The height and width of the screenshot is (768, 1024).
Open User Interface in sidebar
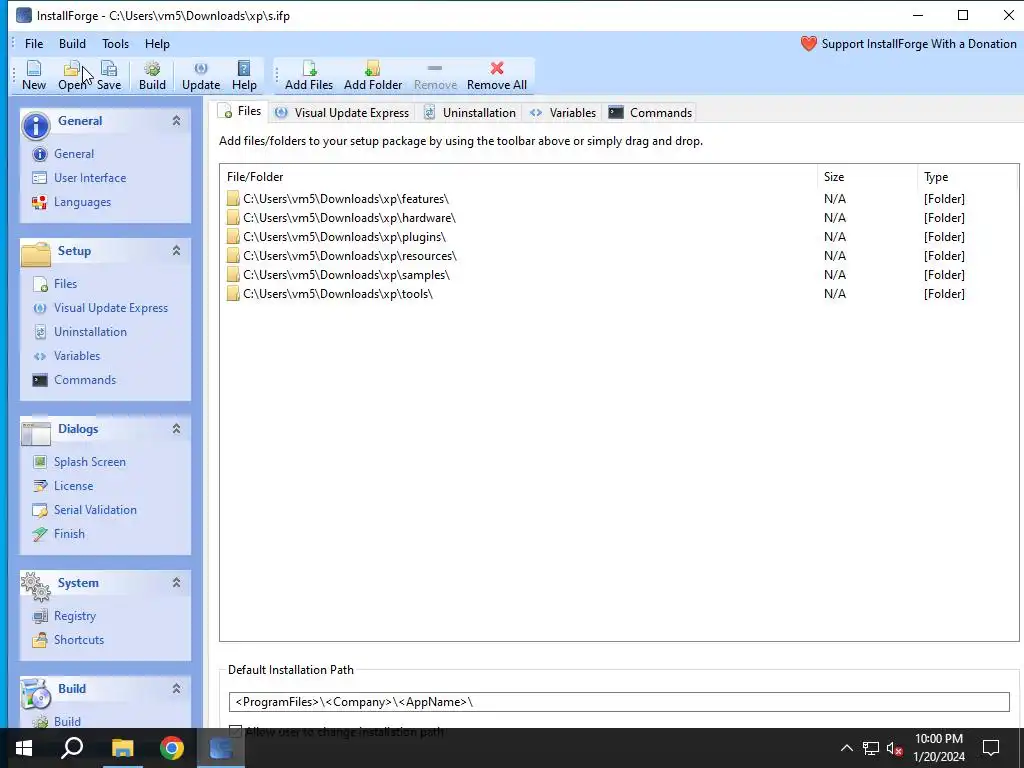click(90, 178)
